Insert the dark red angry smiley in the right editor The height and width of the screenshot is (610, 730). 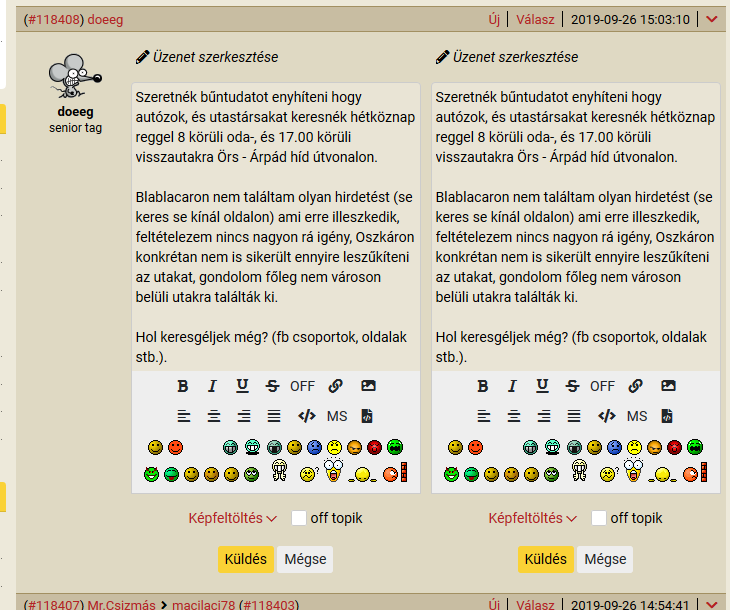674,447
